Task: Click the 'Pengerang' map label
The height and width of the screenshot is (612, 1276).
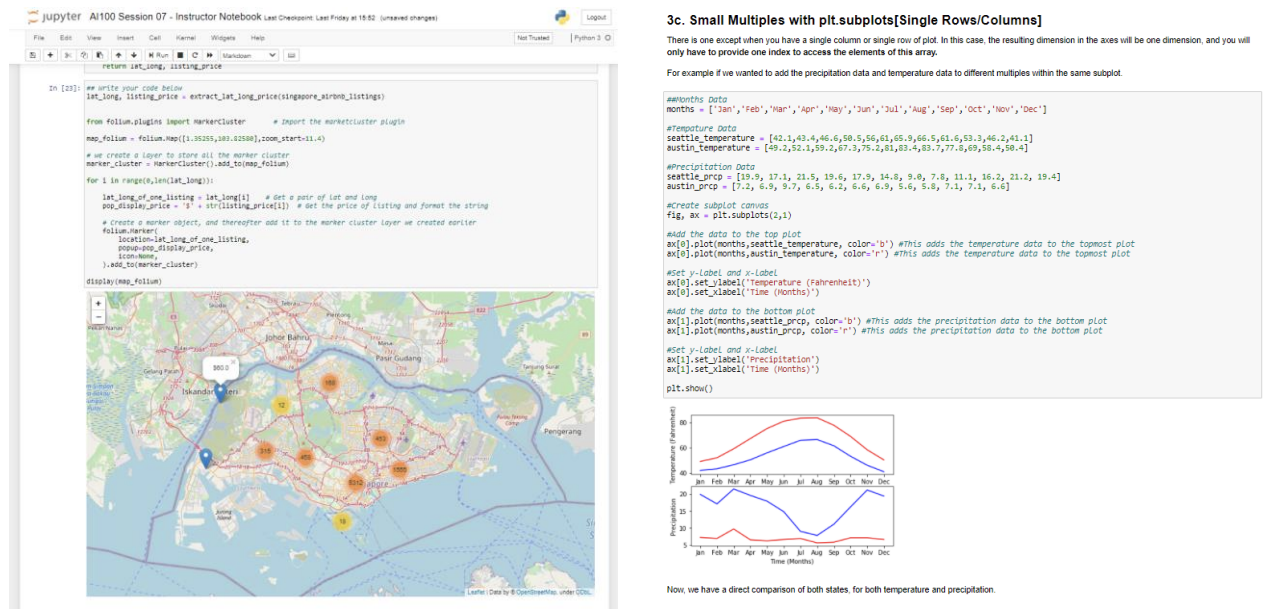Action: (x=561, y=431)
